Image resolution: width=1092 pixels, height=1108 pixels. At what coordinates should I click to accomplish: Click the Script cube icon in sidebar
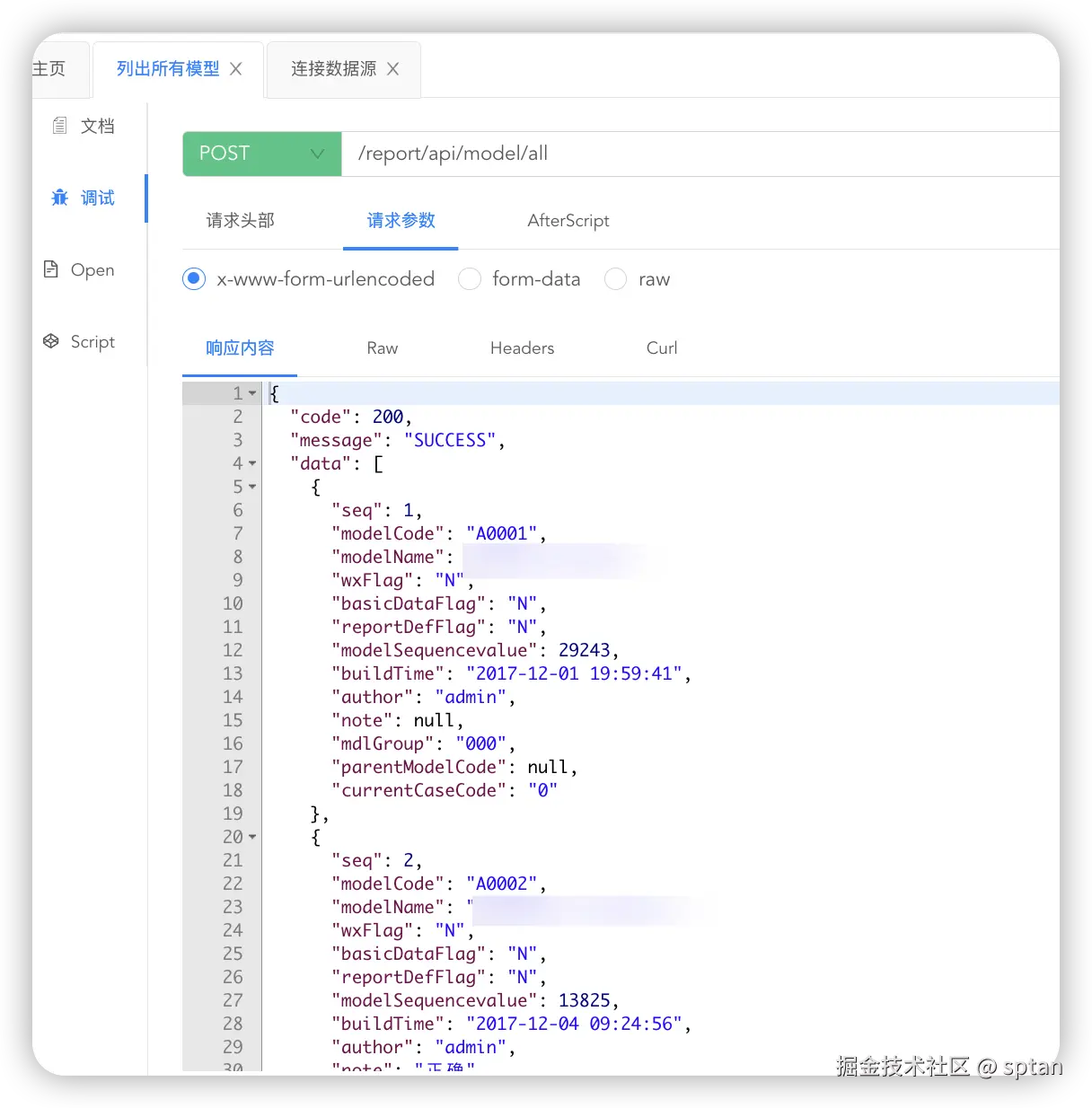(x=51, y=341)
